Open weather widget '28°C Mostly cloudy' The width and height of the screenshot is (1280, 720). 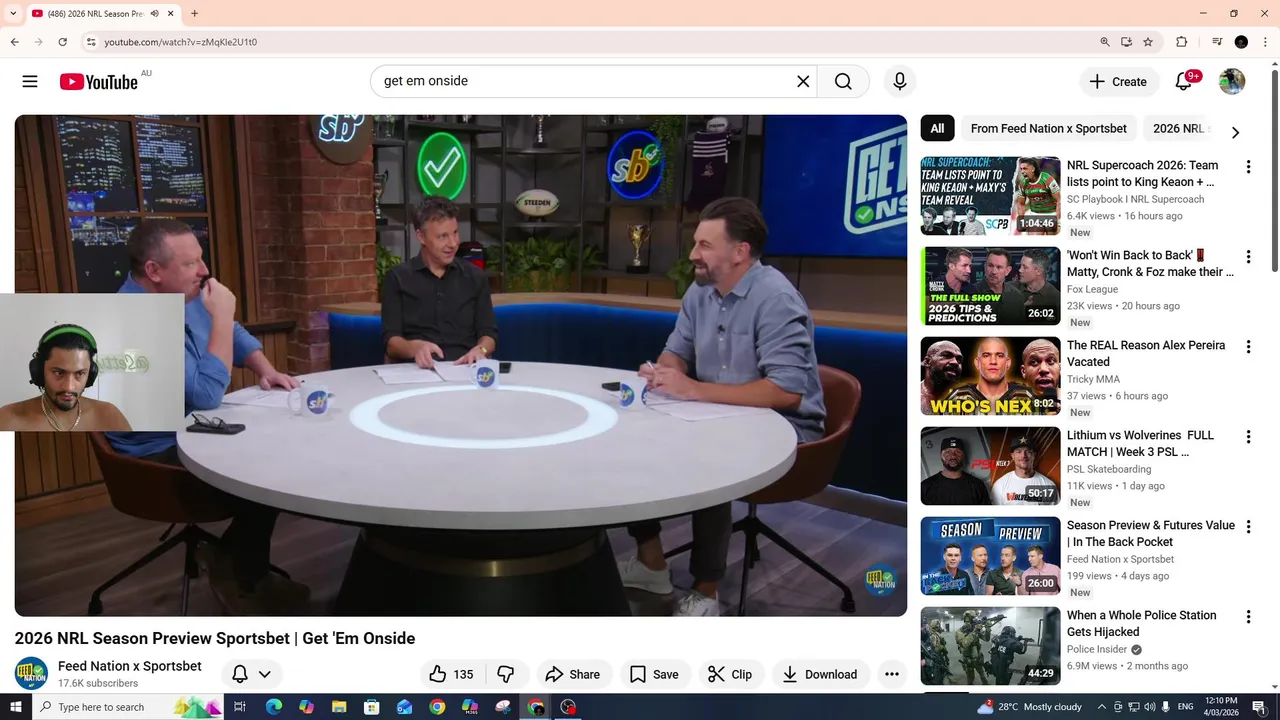[x=1030, y=707]
